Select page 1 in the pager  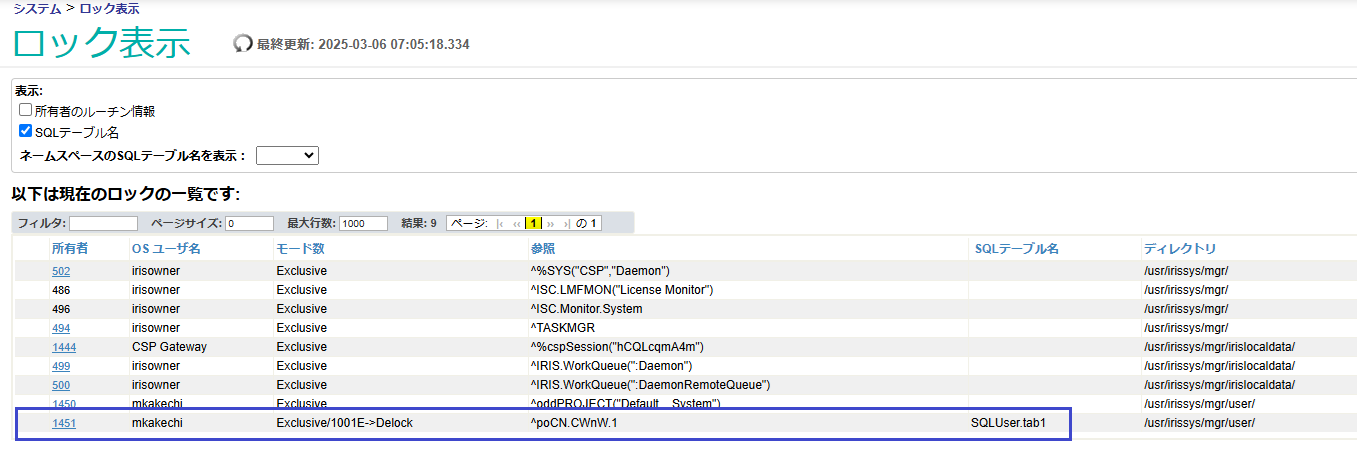coord(534,223)
